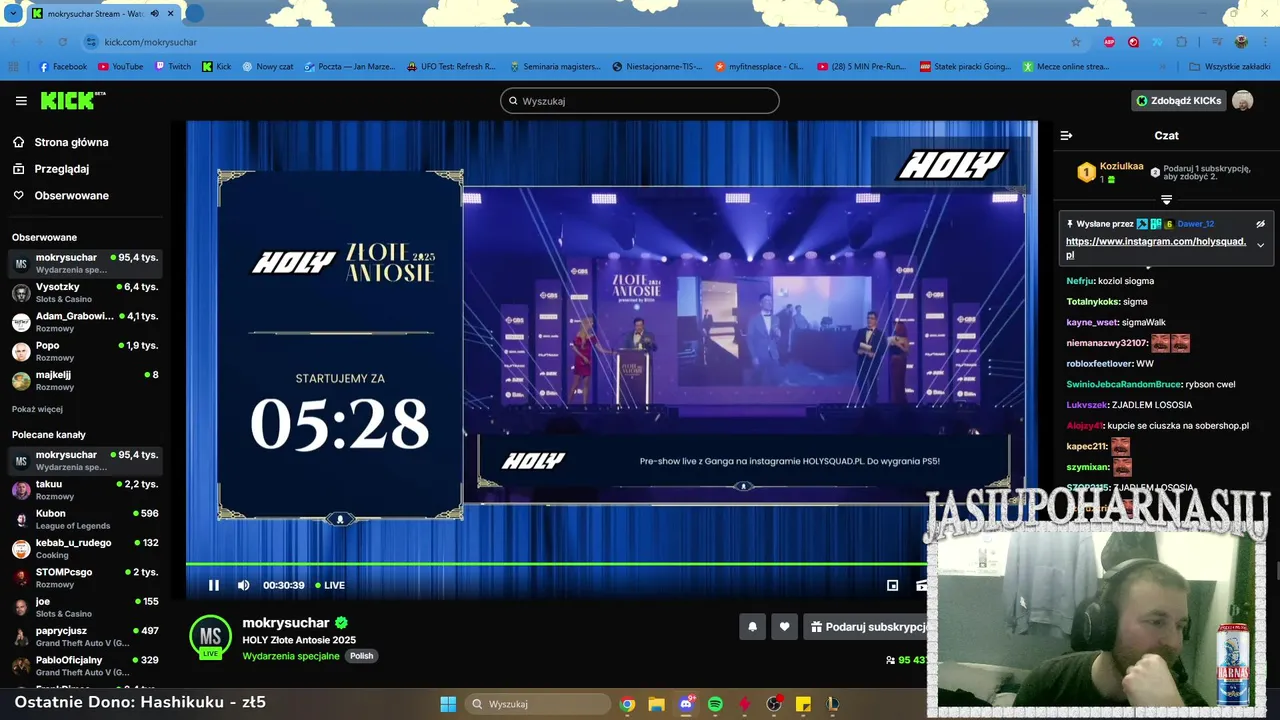Click the Dawer_12 username in pinned message

(1195, 224)
